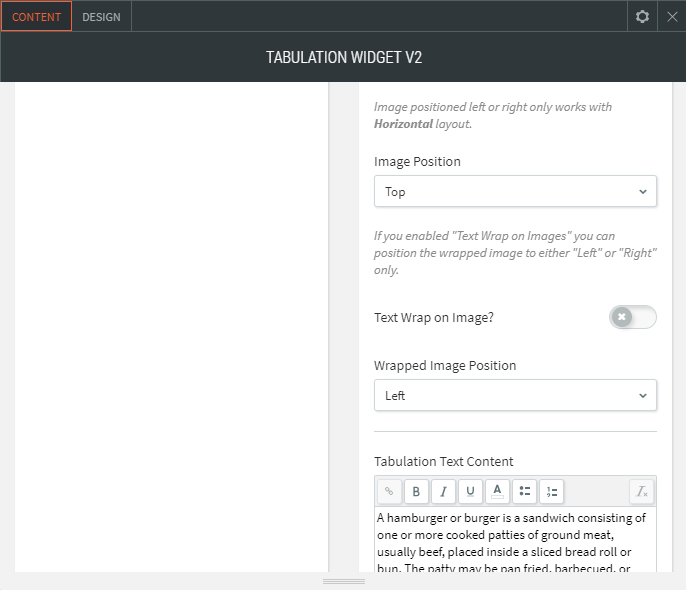Apply underline formatting in text editor

470,491
